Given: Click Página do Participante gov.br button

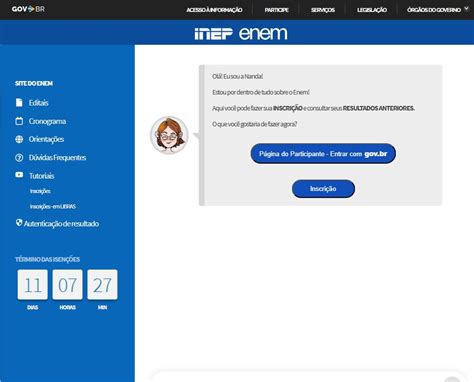Looking at the screenshot, I should click(323, 154).
